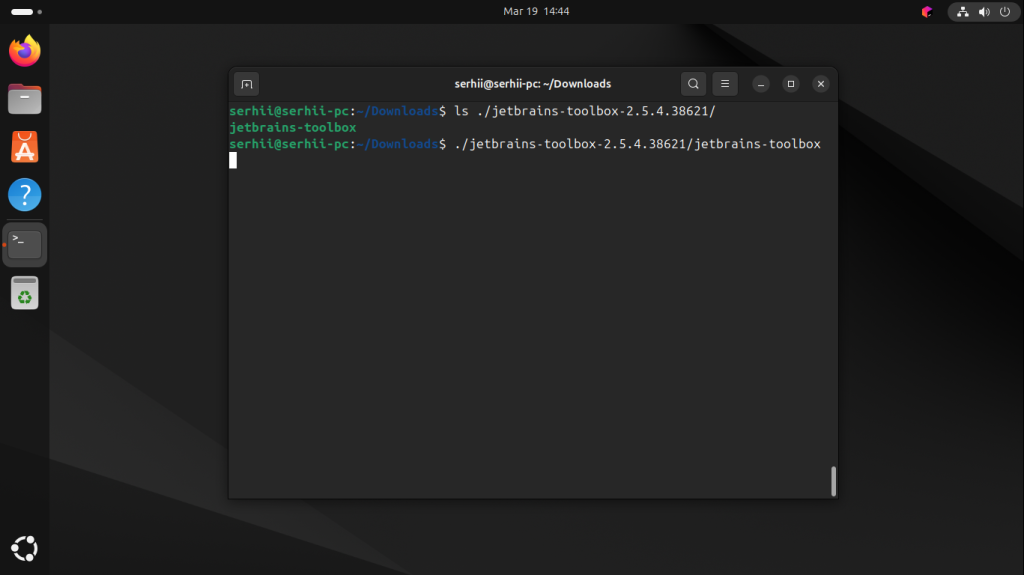Open the power menu icon
The width and height of the screenshot is (1024, 575).
point(1005,12)
